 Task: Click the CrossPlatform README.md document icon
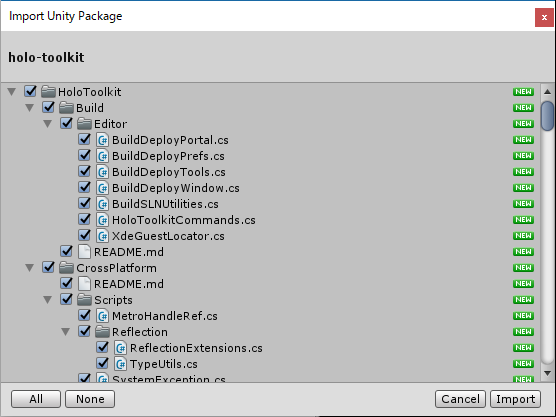pos(84,284)
